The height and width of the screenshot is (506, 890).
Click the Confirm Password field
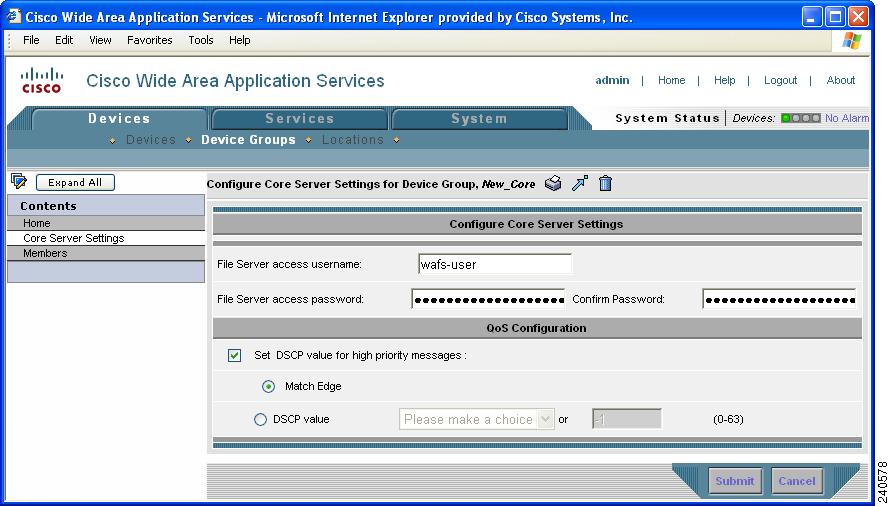pyautogui.click(x=779, y=299)
